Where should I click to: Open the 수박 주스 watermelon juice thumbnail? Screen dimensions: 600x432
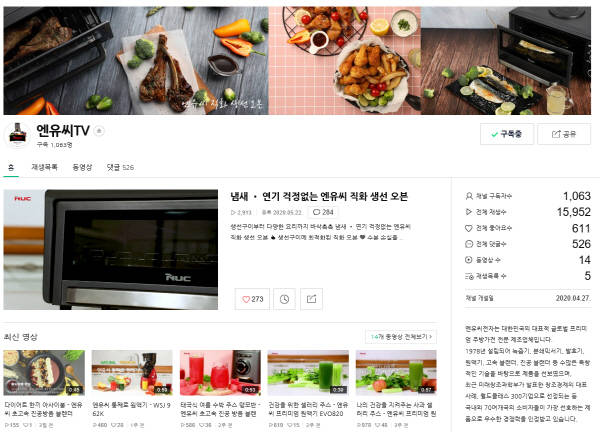220,373
